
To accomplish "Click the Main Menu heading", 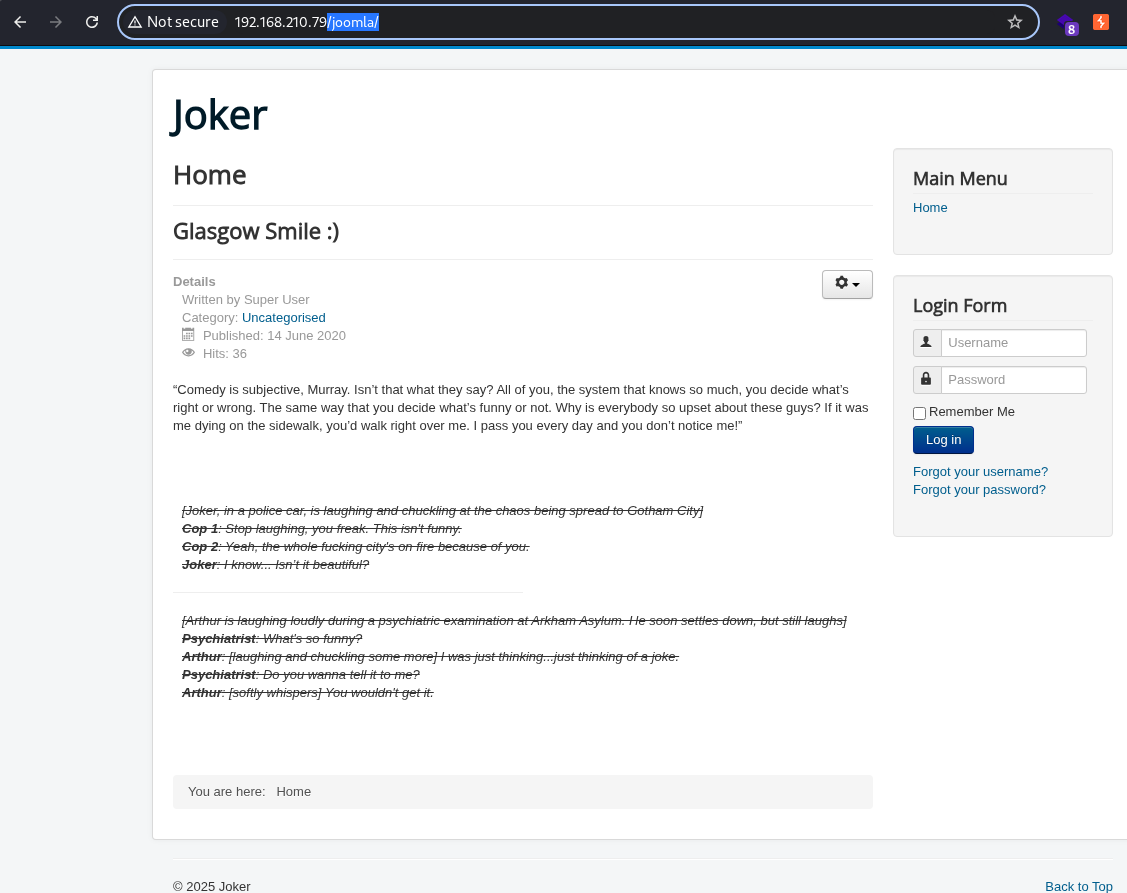I will pos(960,178).
